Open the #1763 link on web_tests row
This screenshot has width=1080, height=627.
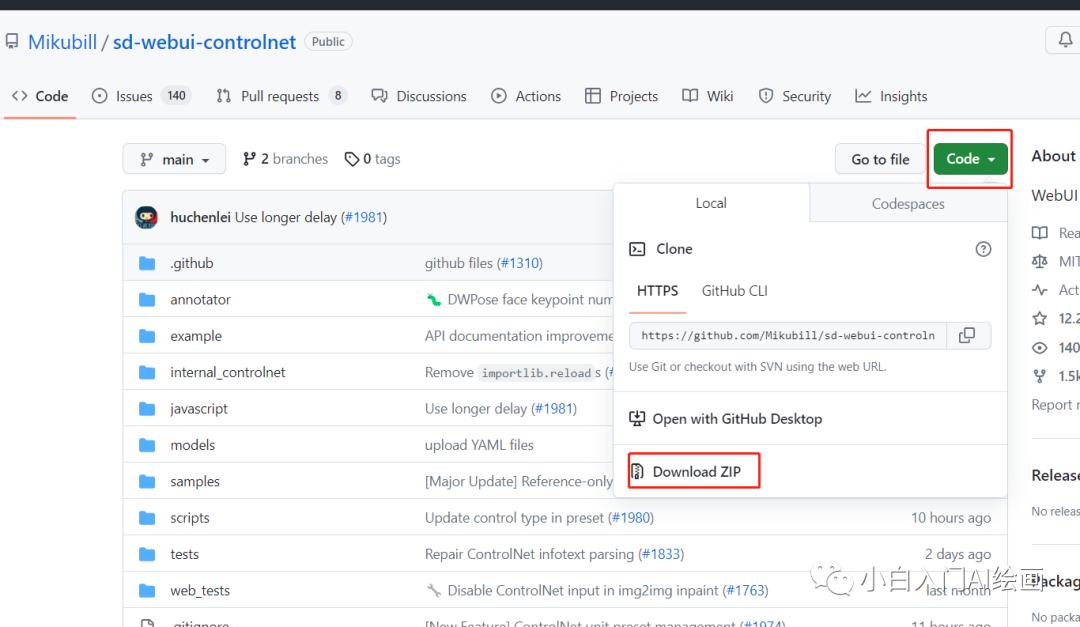[745, 591]
